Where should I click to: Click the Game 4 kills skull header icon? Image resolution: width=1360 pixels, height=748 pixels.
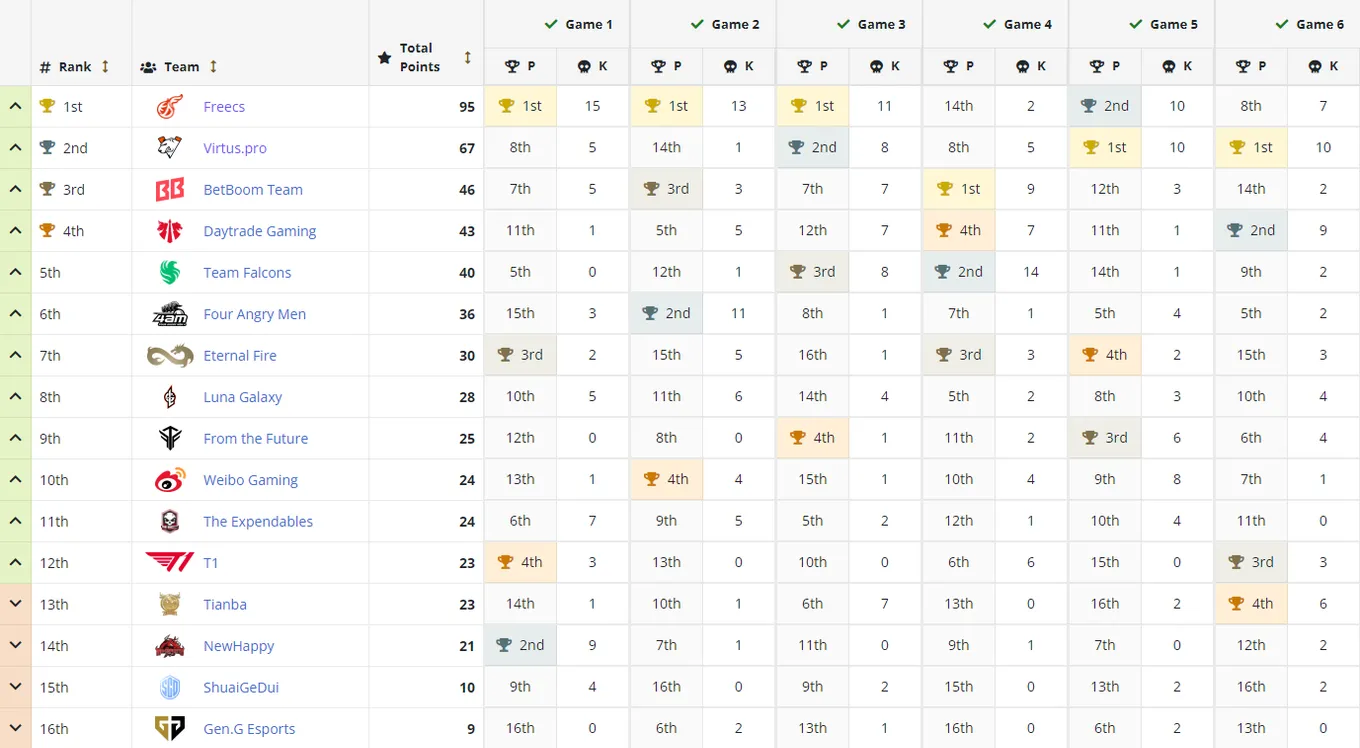[1023, 66]
